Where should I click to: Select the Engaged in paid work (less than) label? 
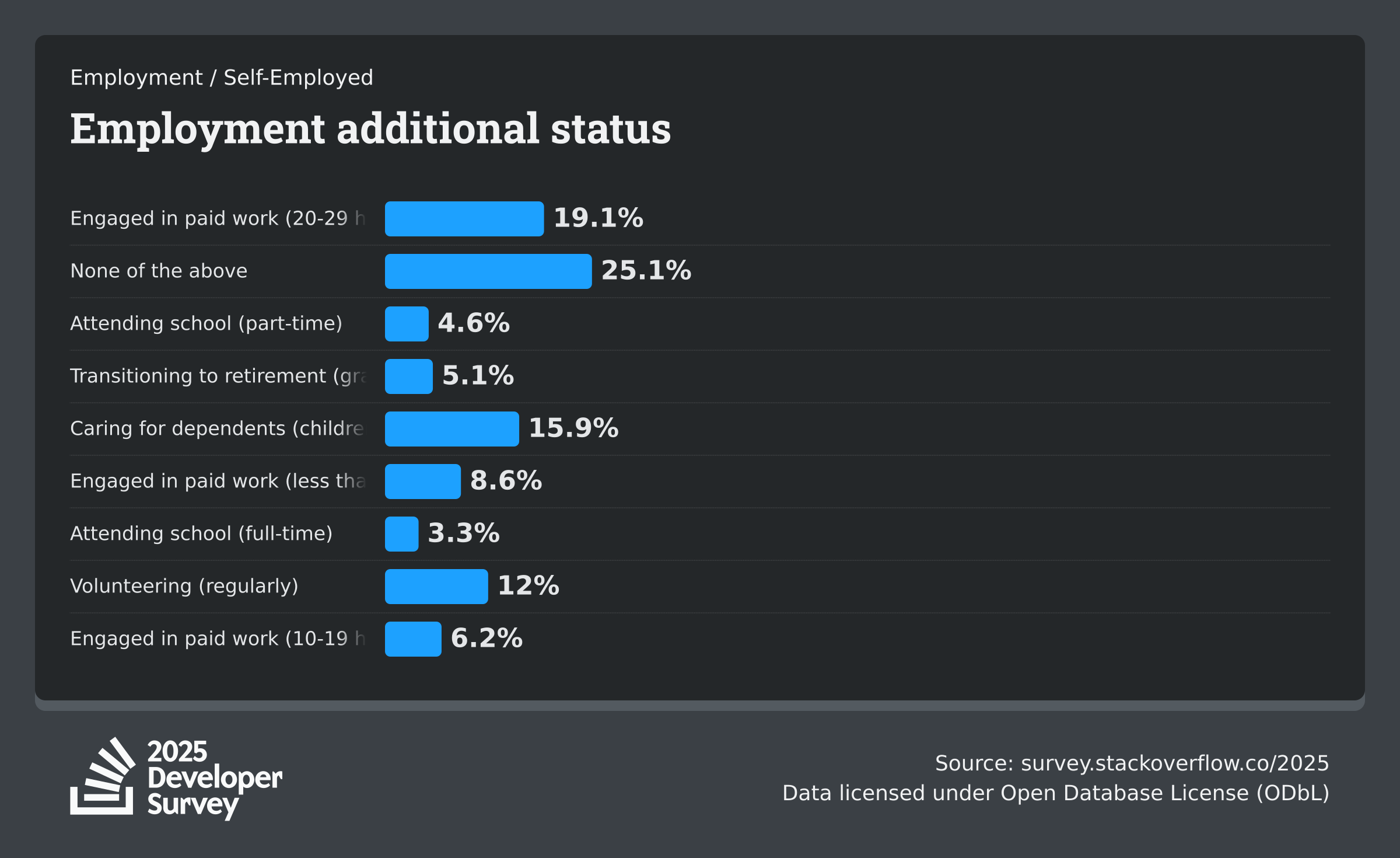point(218,481)
